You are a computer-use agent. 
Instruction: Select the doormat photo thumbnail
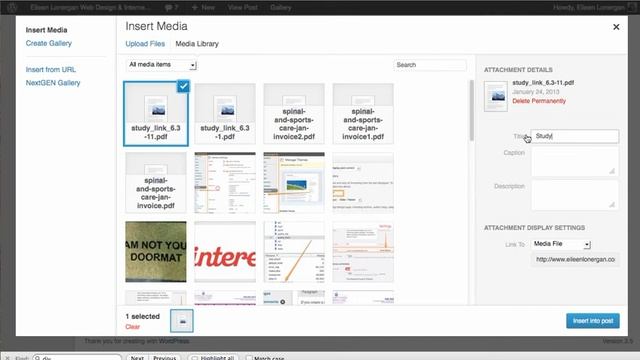pos(156,251)
